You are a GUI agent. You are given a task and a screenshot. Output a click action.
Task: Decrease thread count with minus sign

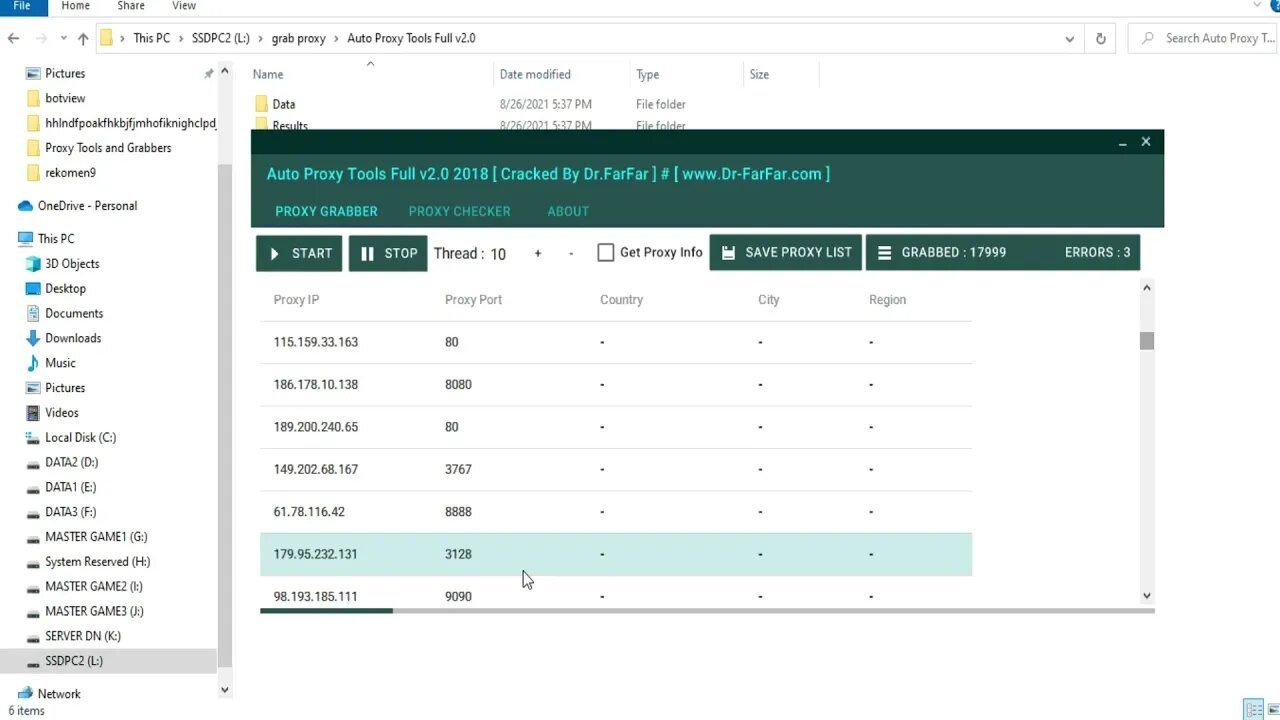pyautogui.click(x=571, y=254)
